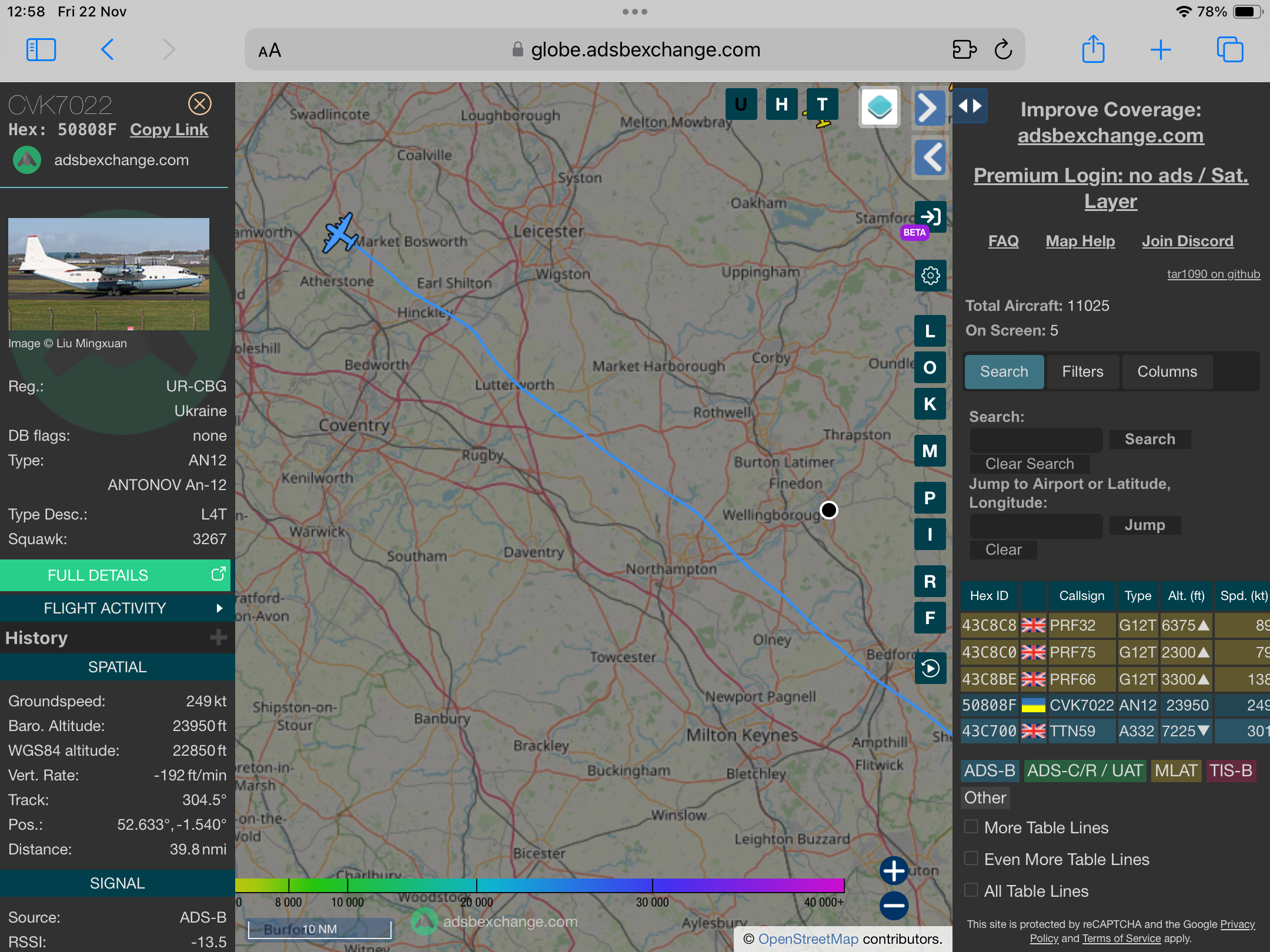Open the Columns tab
Screen dimensions: 1270x952
click(x=1167, y=371)
